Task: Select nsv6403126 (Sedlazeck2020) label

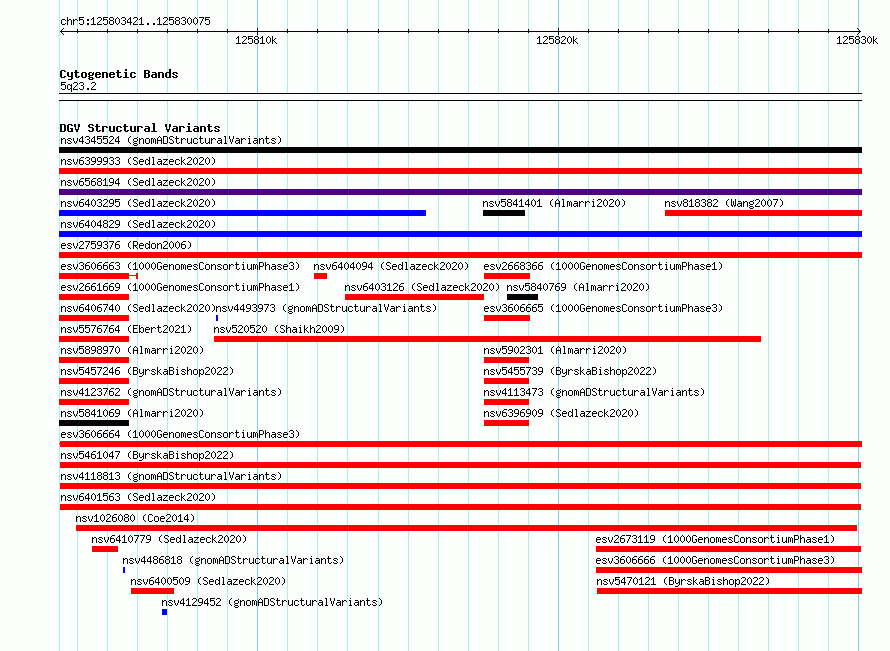Action: [422, 287]
